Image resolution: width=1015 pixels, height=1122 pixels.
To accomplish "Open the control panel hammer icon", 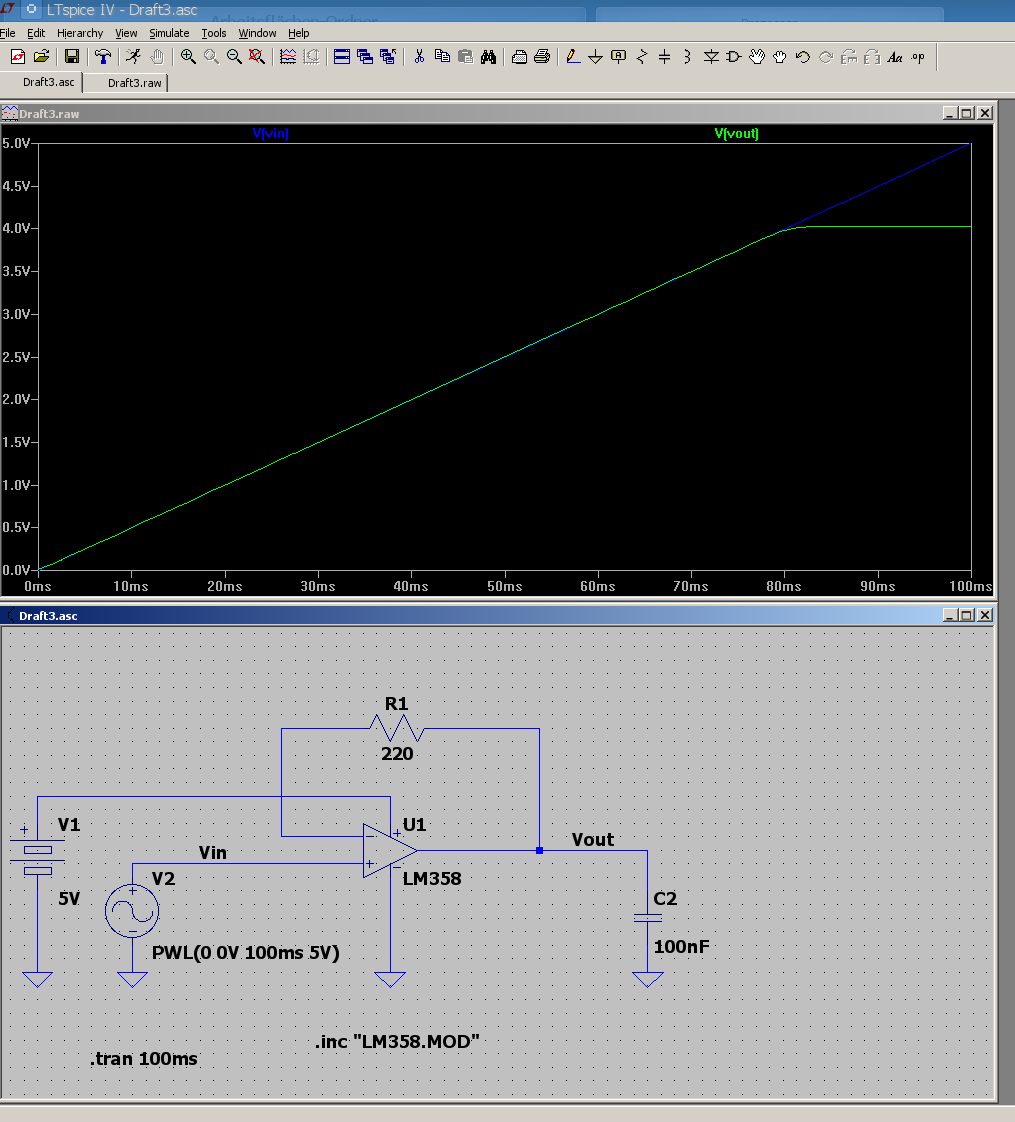I will [x=102, y=57].
